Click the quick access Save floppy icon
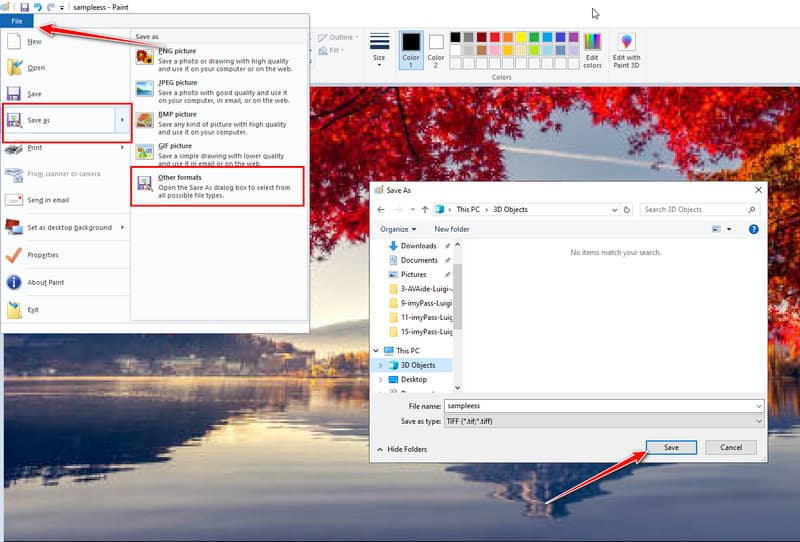The height and width of the screenshot is (542, 800). coord(23,7)
